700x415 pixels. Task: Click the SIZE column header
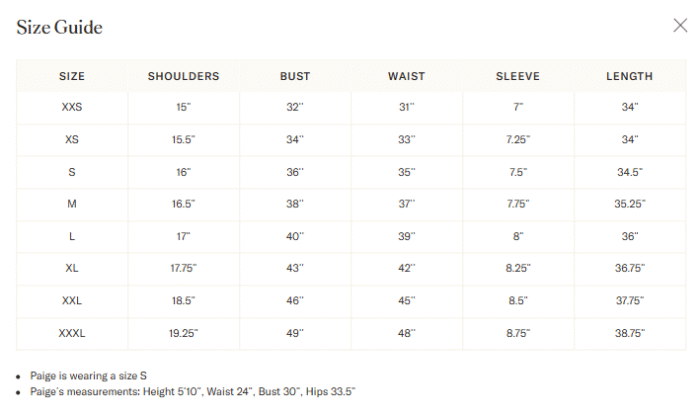(x=72, y=76)
